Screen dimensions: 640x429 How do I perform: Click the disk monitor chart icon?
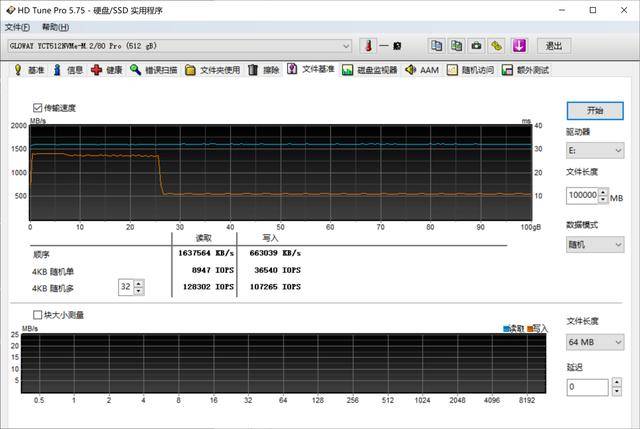point(347,70)
